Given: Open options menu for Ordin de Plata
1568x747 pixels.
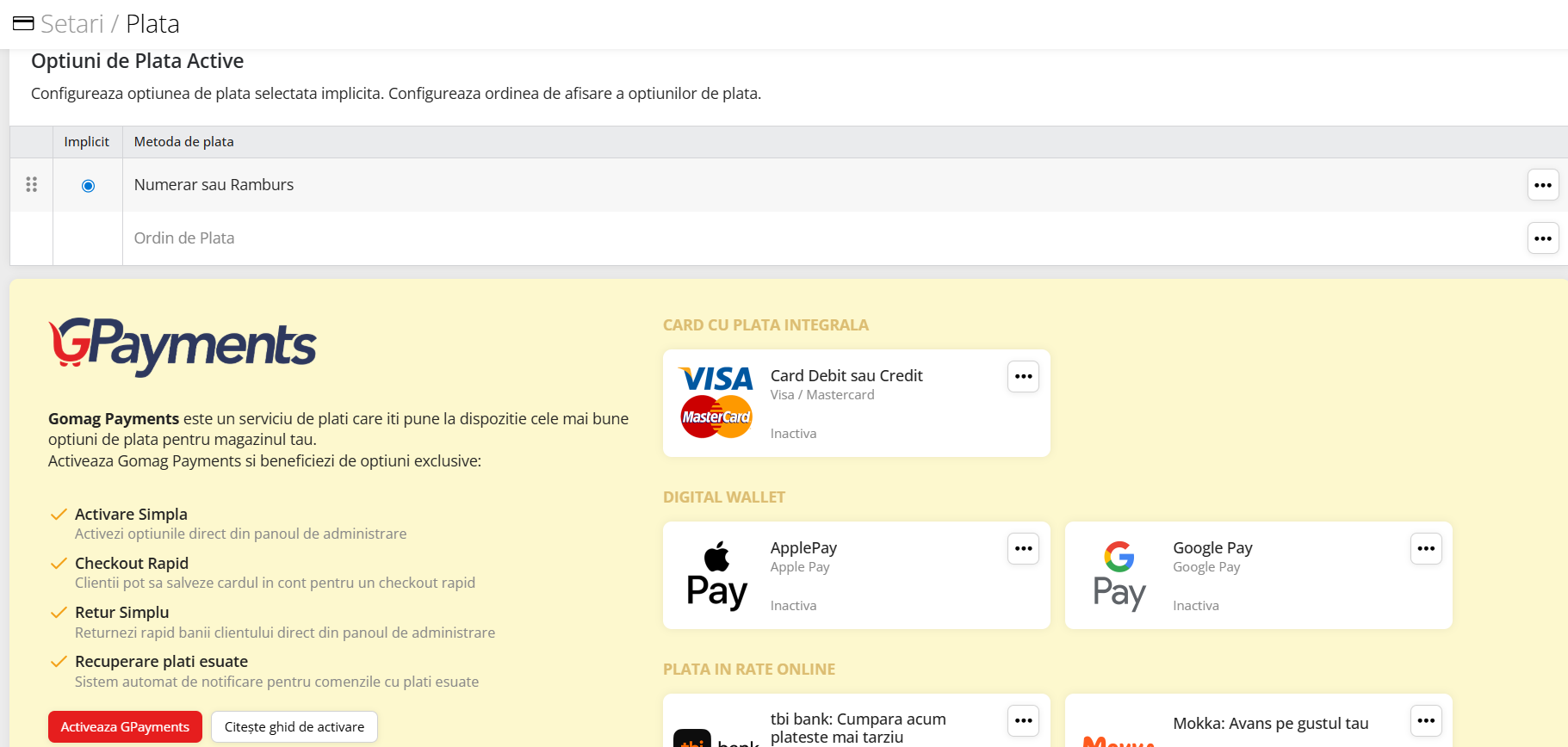Looking at the screenshot, I should pos(1543,238).
